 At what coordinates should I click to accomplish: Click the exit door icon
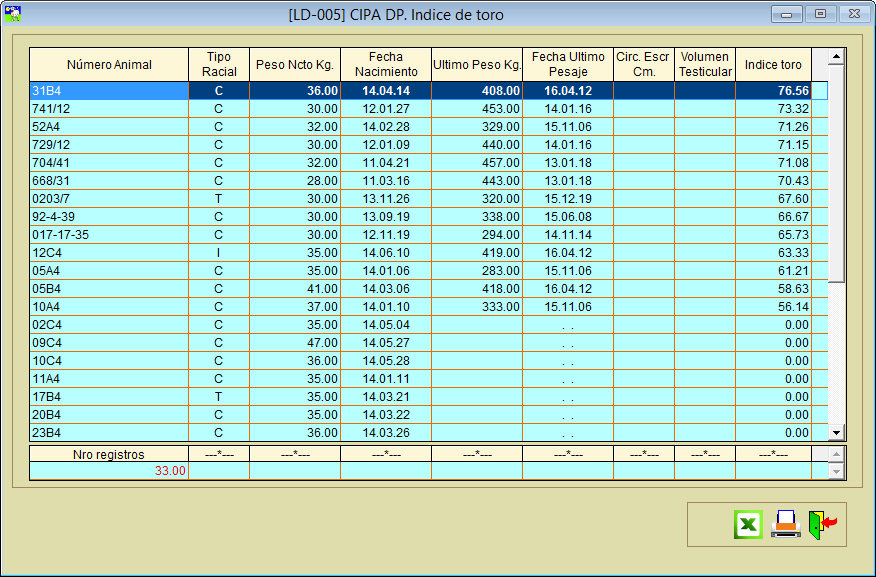(822, 524)
